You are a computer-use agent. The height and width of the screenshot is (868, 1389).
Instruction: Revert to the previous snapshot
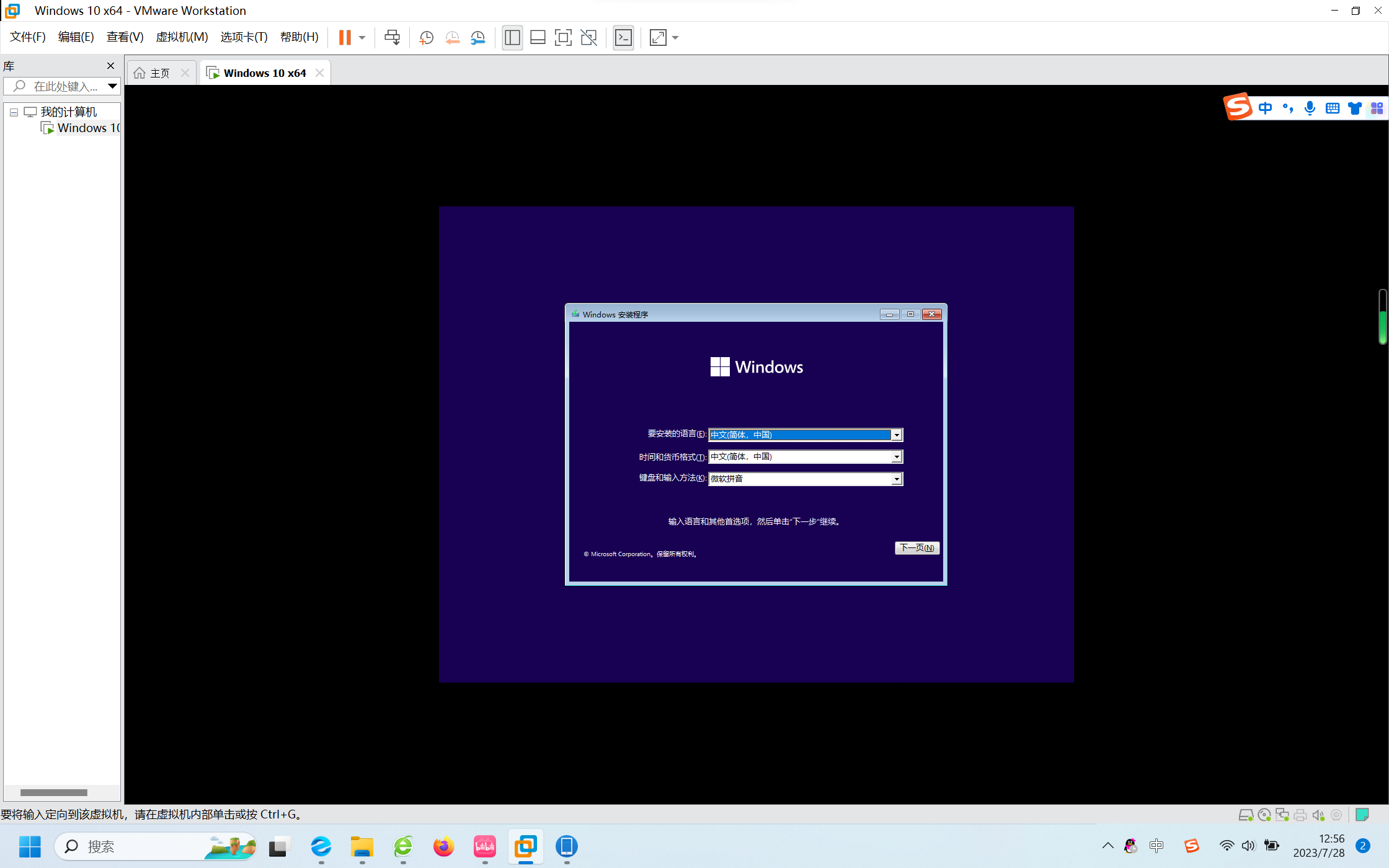pyautogui.click(x=452, y=38)
